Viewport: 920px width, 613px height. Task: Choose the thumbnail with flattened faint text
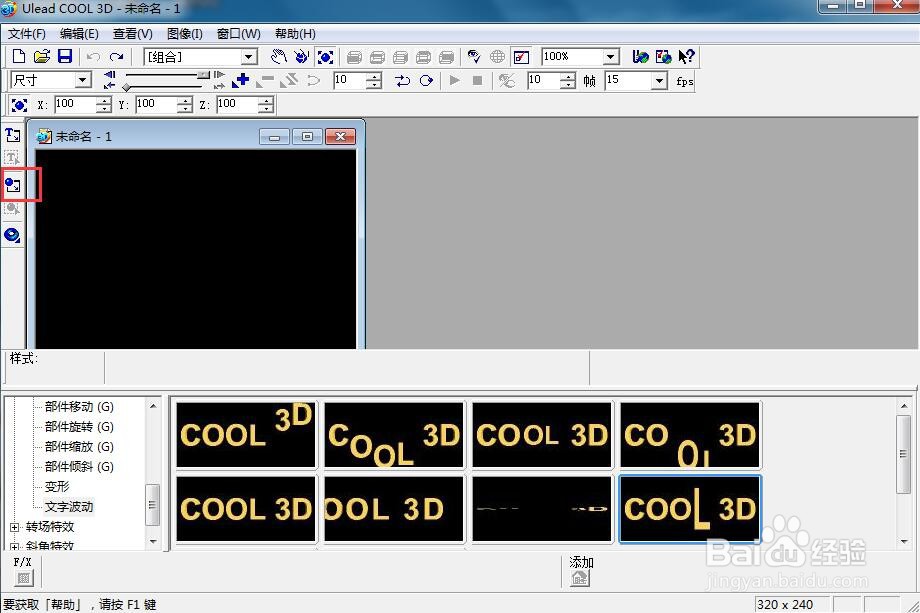542,509
